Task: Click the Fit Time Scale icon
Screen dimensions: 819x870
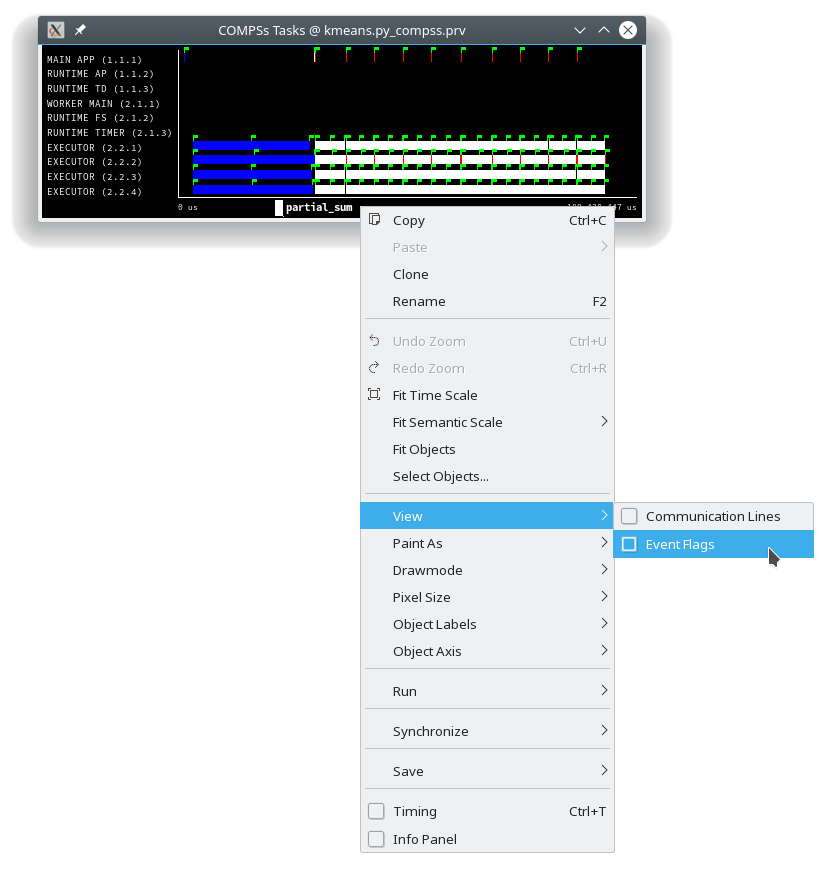Action: [375, 394]
